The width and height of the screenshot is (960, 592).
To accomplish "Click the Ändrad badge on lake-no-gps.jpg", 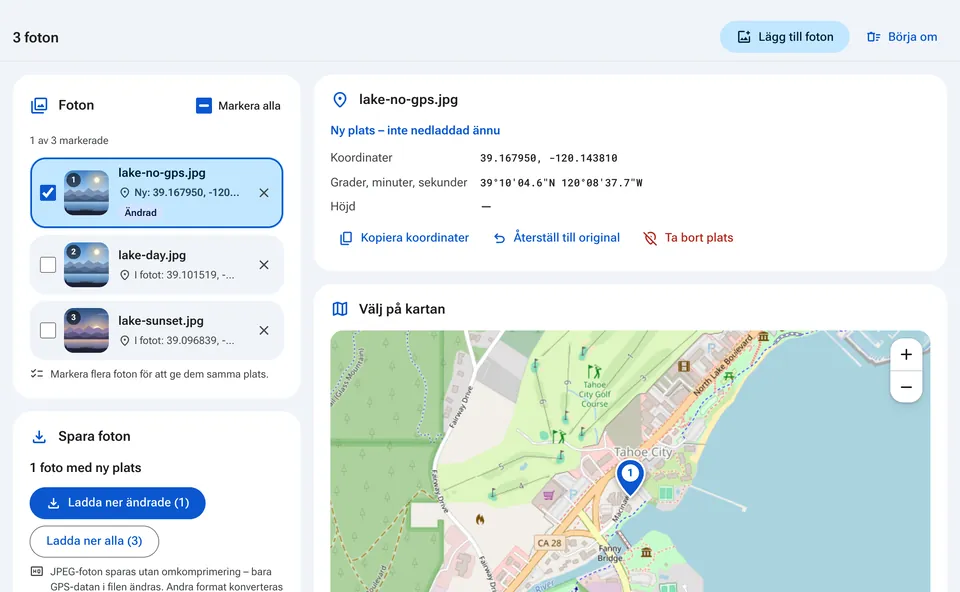I will pos(141,212).
